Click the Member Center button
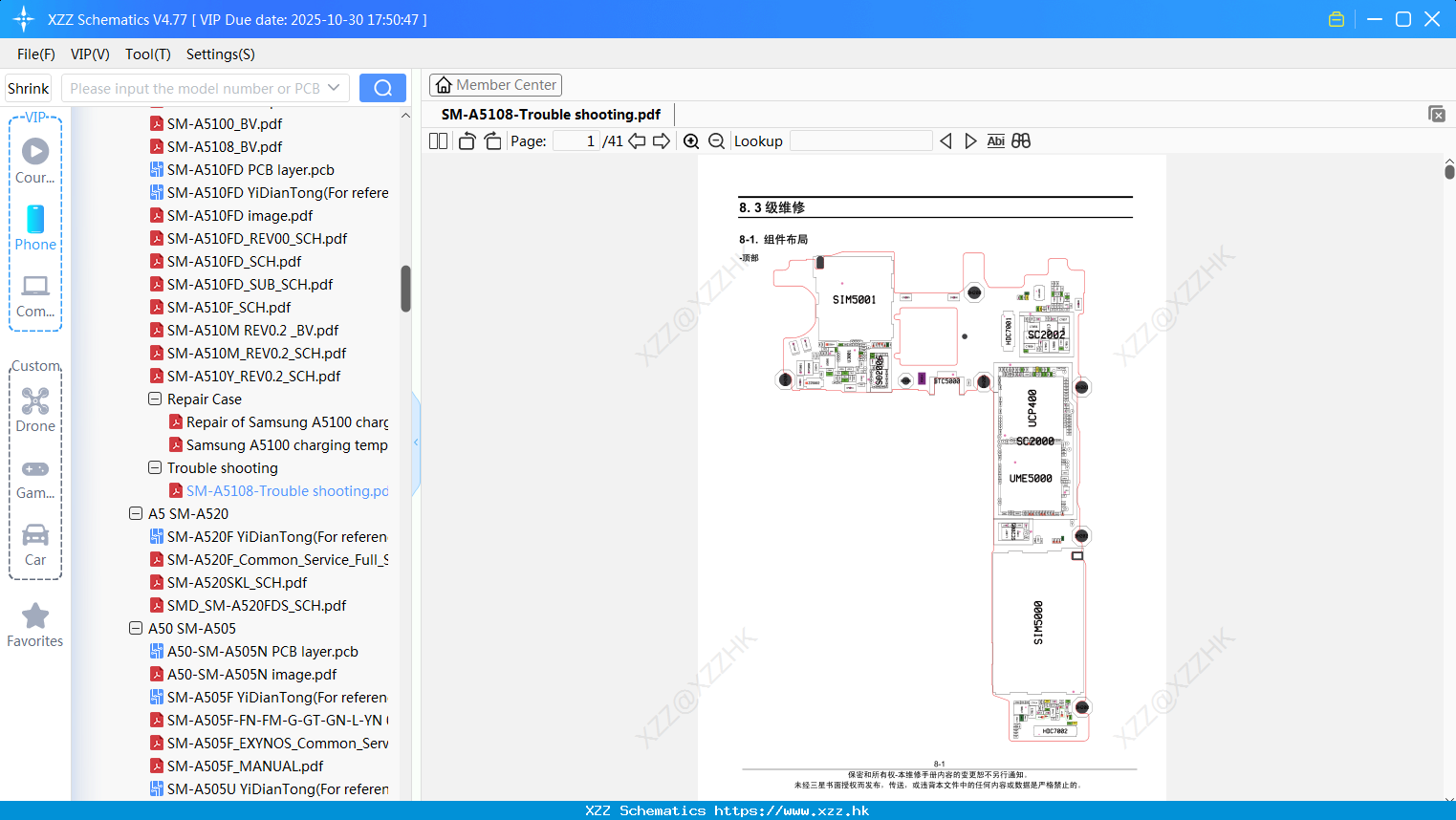1456x820 pixels. (x=495, y=85)
